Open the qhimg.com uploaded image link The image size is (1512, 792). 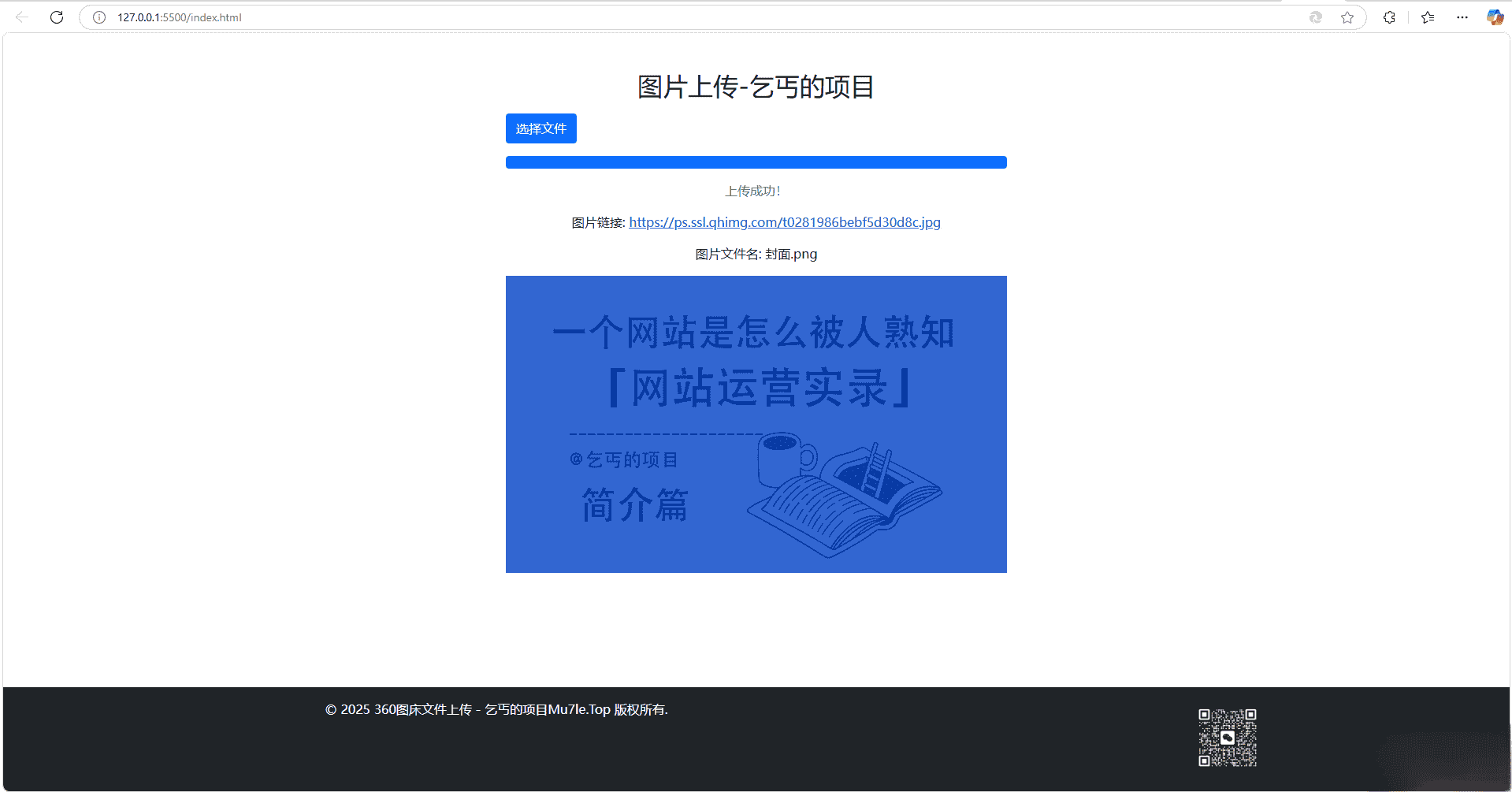(784, 222)
